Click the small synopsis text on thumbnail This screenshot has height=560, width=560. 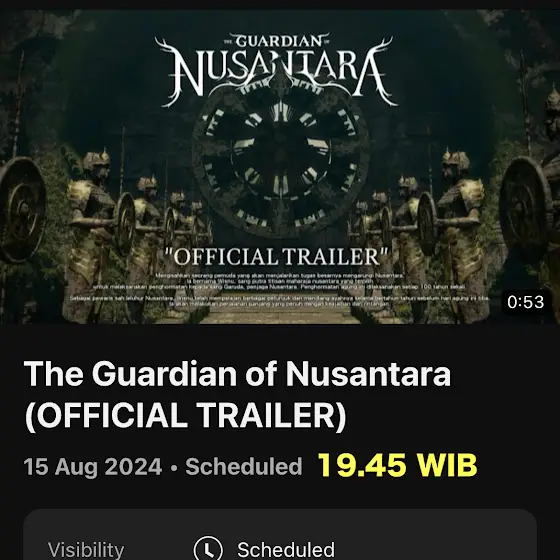pyautogui.click(x=280, y=290)
